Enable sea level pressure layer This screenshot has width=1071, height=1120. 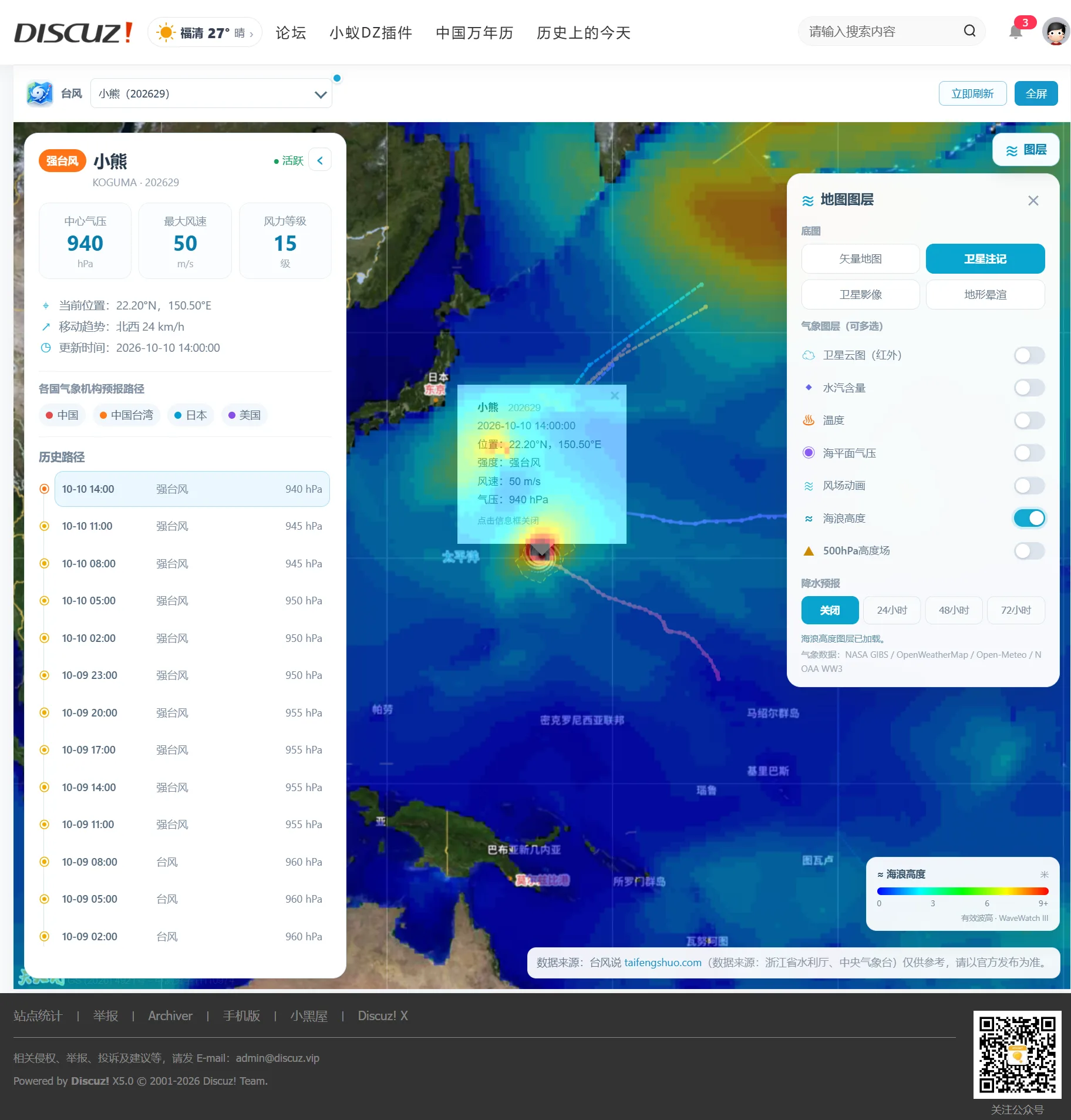(1029, 453)
